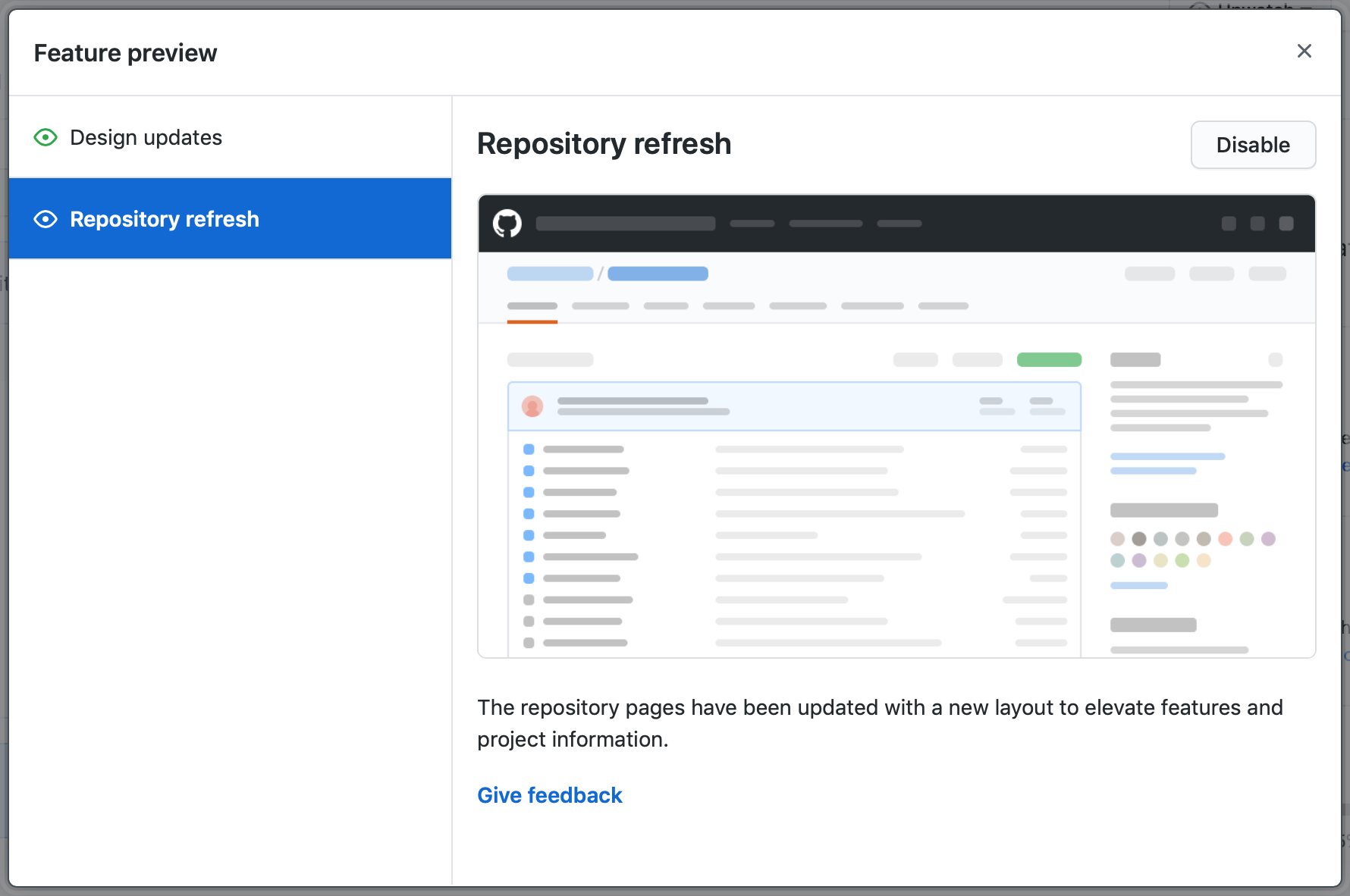
Task: Disable the Repository refresh feature
Action: (1252, 145)
